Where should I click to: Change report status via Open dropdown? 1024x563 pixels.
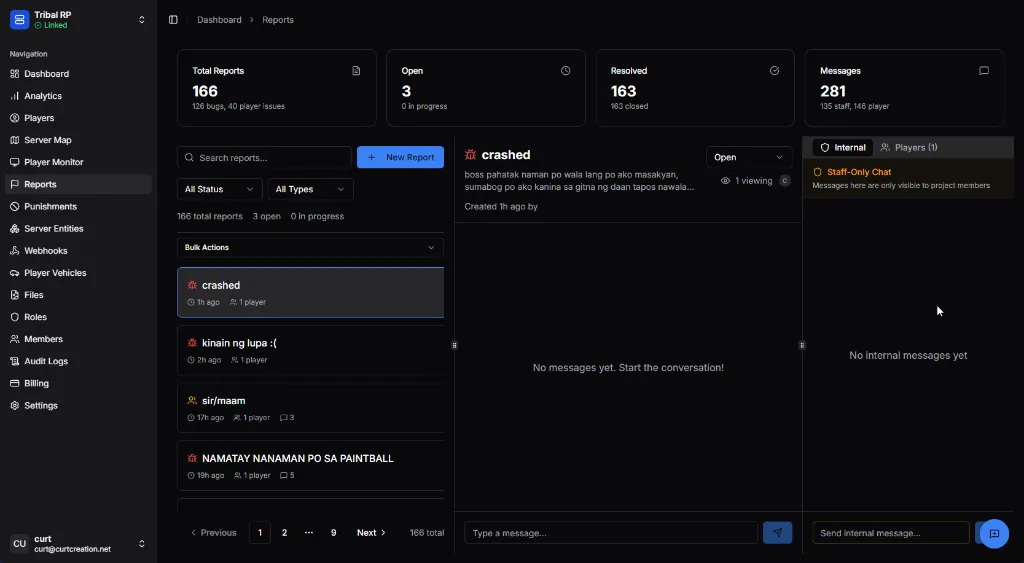(750, 157)
